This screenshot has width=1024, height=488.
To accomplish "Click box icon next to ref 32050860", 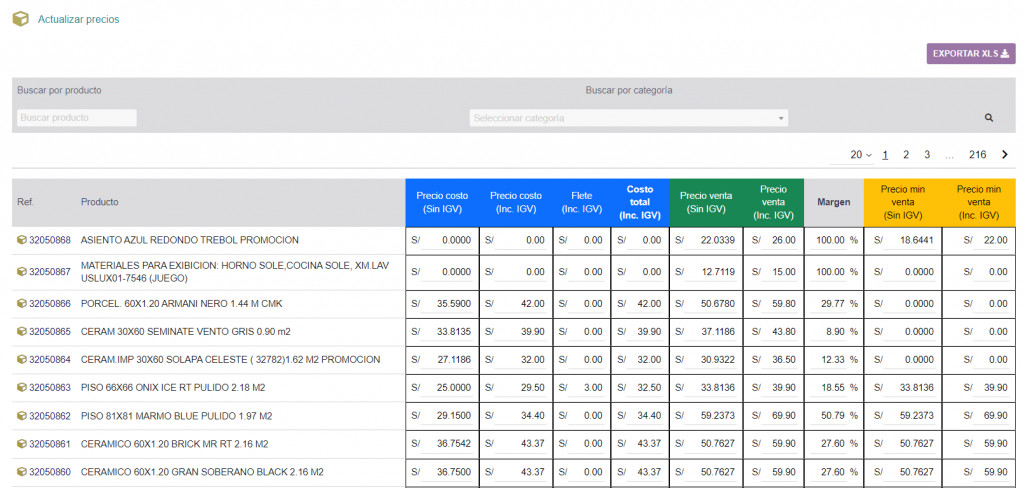I will (21, 472).
